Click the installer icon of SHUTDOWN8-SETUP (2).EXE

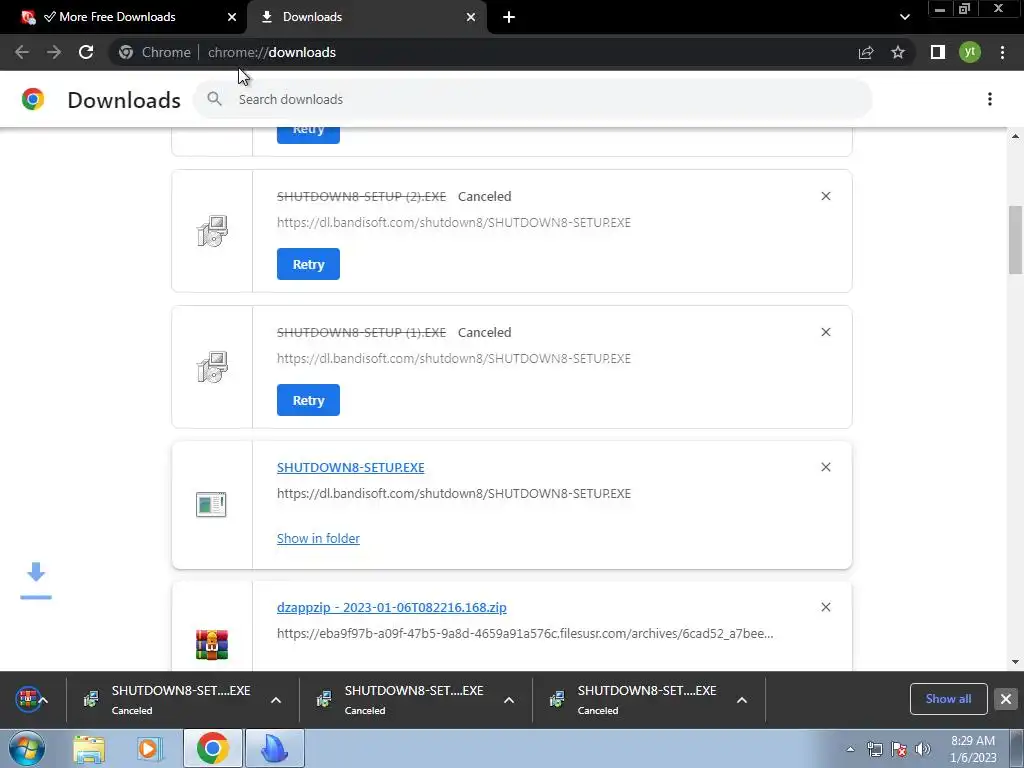[x=212, y=231]
